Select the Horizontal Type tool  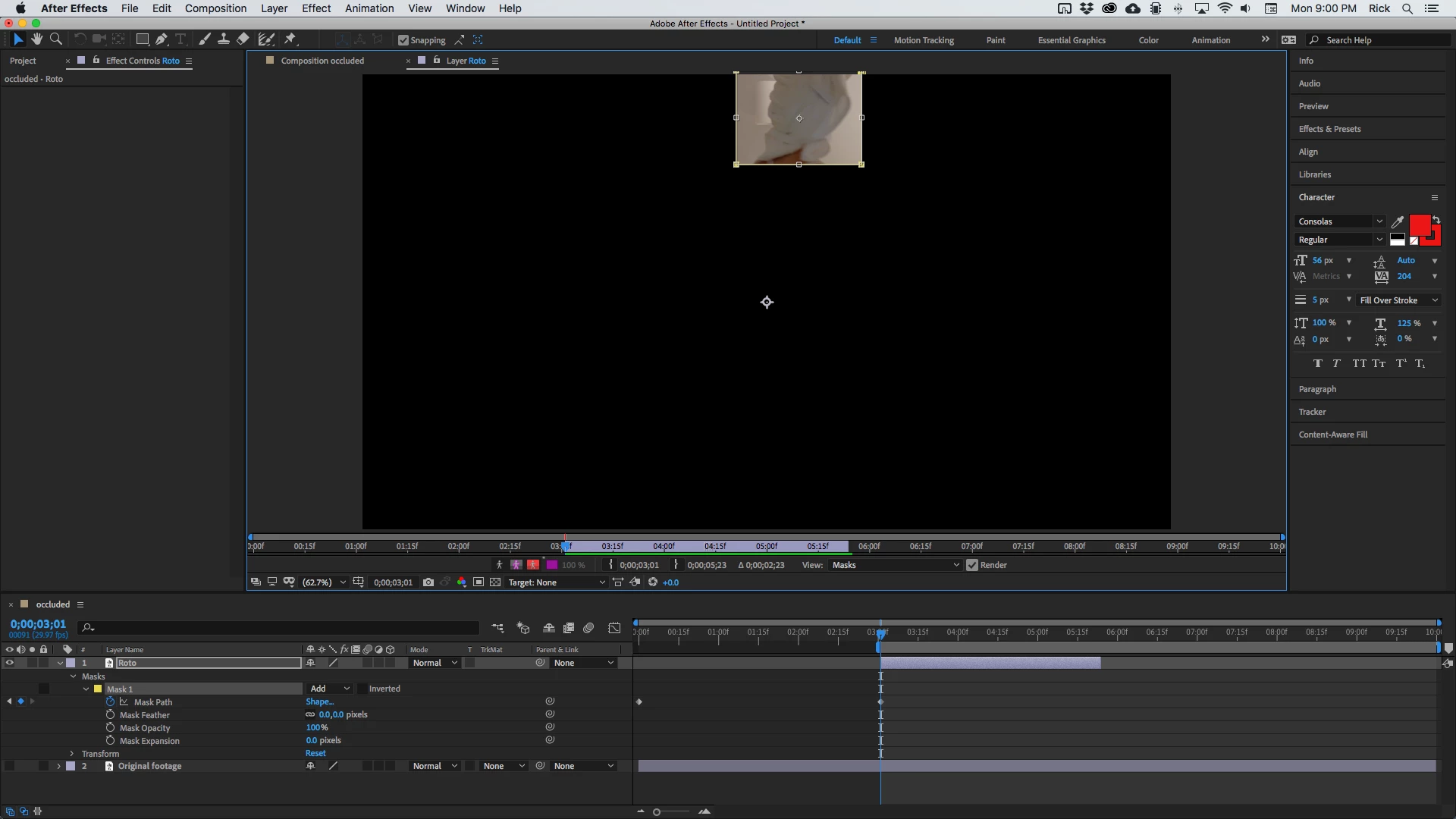click(x=180, y=39)
